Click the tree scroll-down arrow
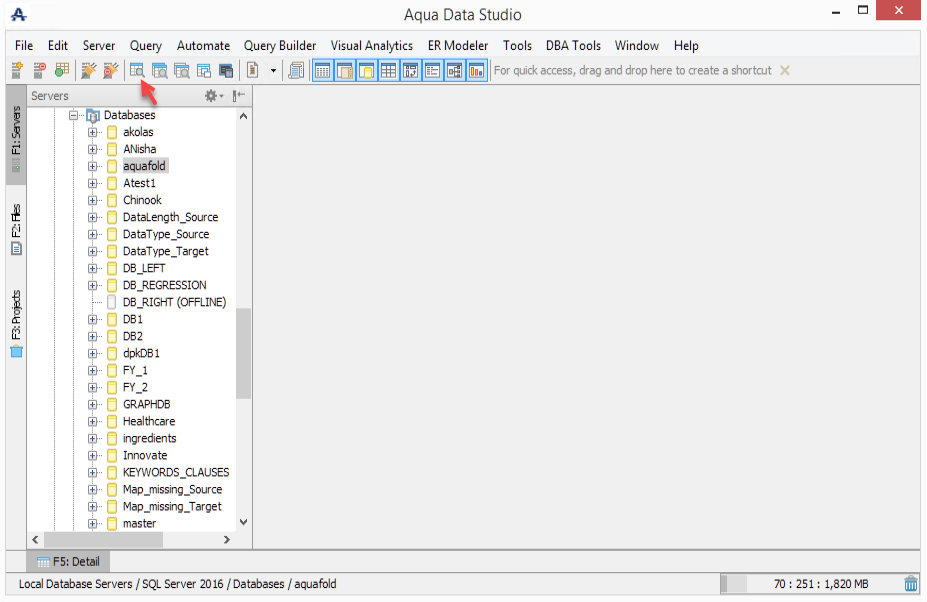The image size is (927, 602). tap(243, 522)
